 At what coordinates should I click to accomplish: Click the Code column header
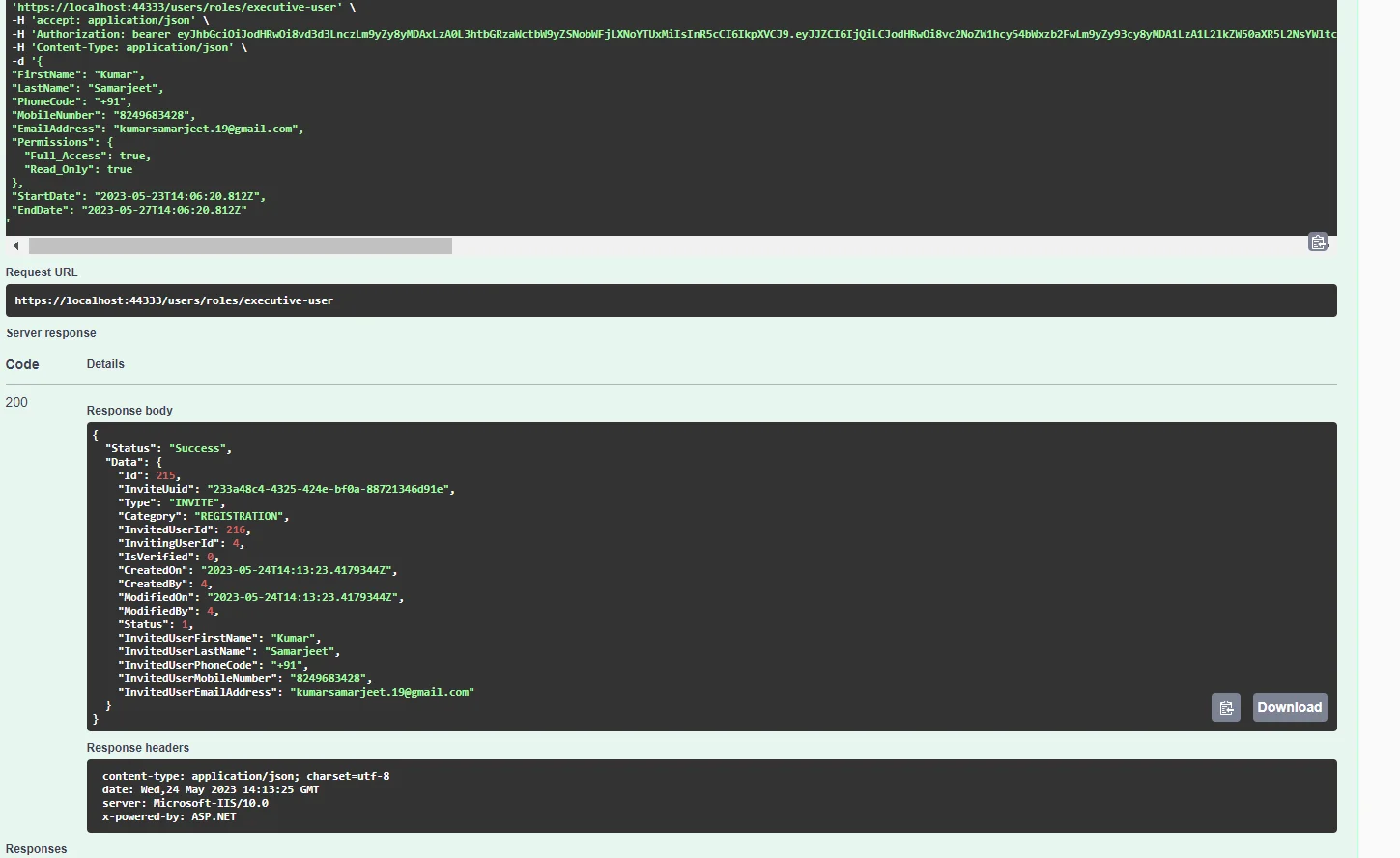(22, 364)
